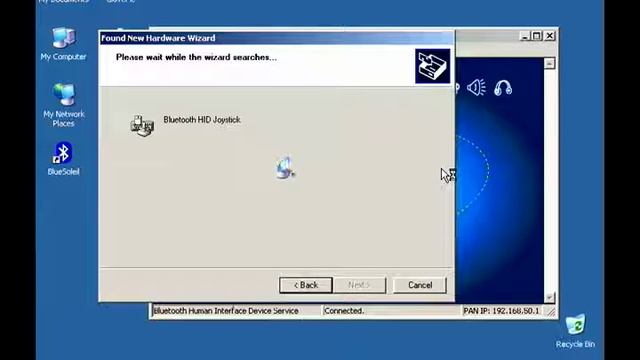Click the Bluetooth HID Joystick device icon

(x=142, y=125)
